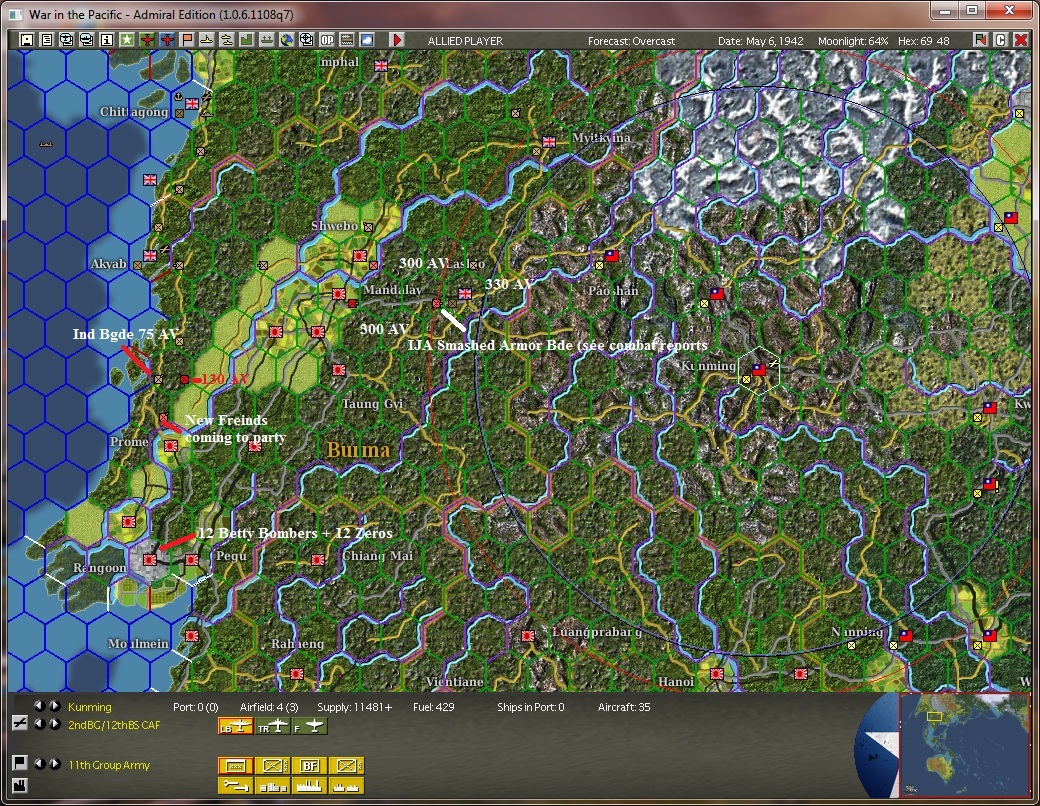Click the black flag icon beside 11th Group Army

[x=19, y=763]
